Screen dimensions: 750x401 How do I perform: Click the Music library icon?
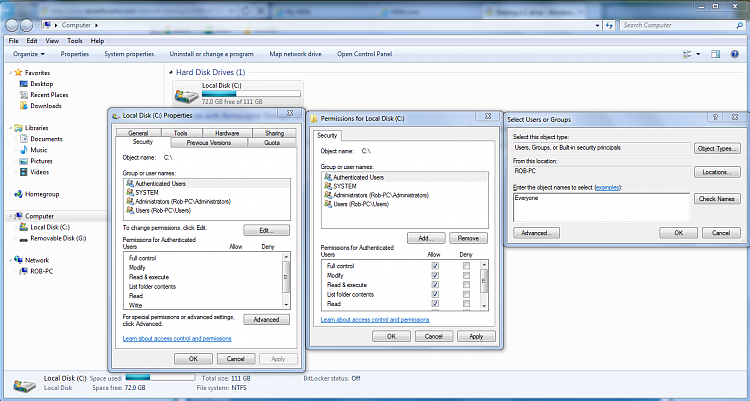coord(23,150)
